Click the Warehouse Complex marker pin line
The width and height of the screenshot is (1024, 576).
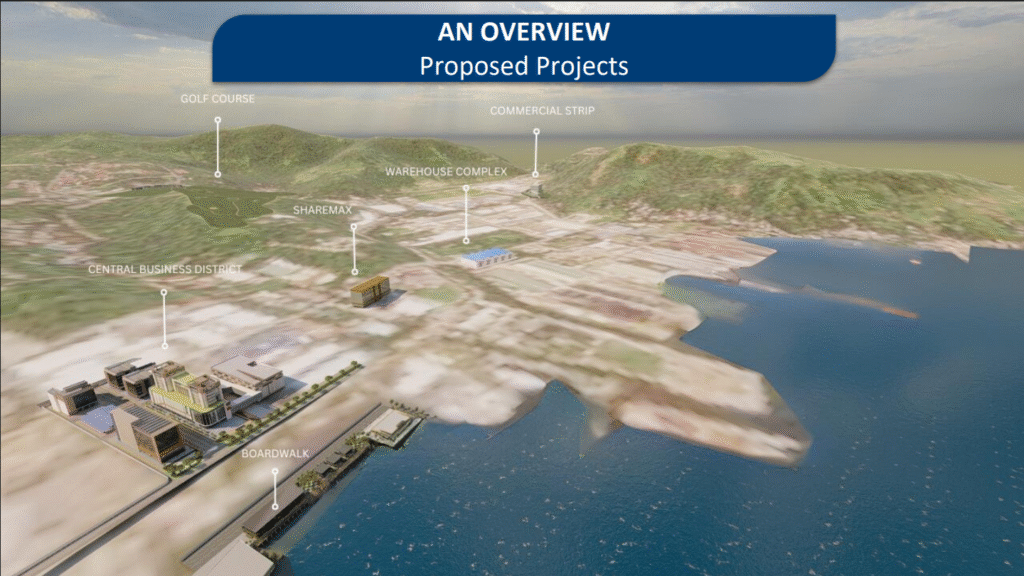(466, 213)
